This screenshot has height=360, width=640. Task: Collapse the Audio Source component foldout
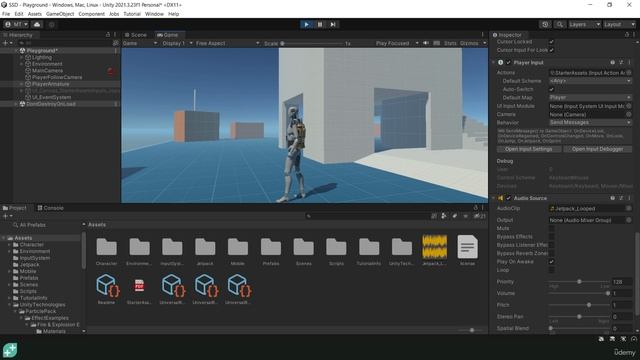coord(493,198)
